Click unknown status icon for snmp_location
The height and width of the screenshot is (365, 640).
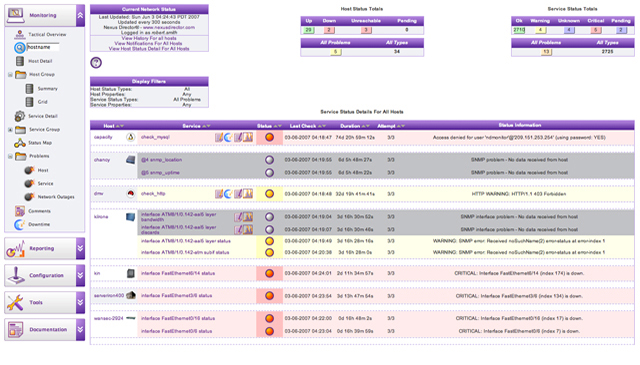(x=269, y=160)
